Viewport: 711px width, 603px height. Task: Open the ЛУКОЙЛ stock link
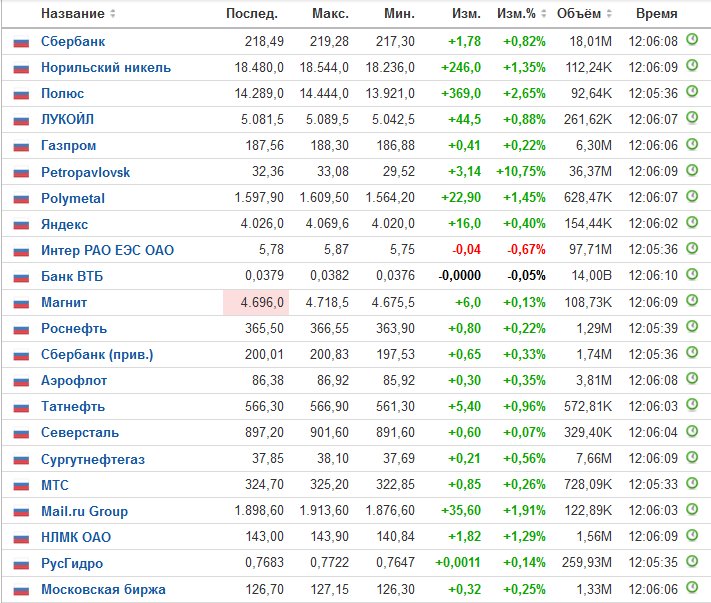68,119
